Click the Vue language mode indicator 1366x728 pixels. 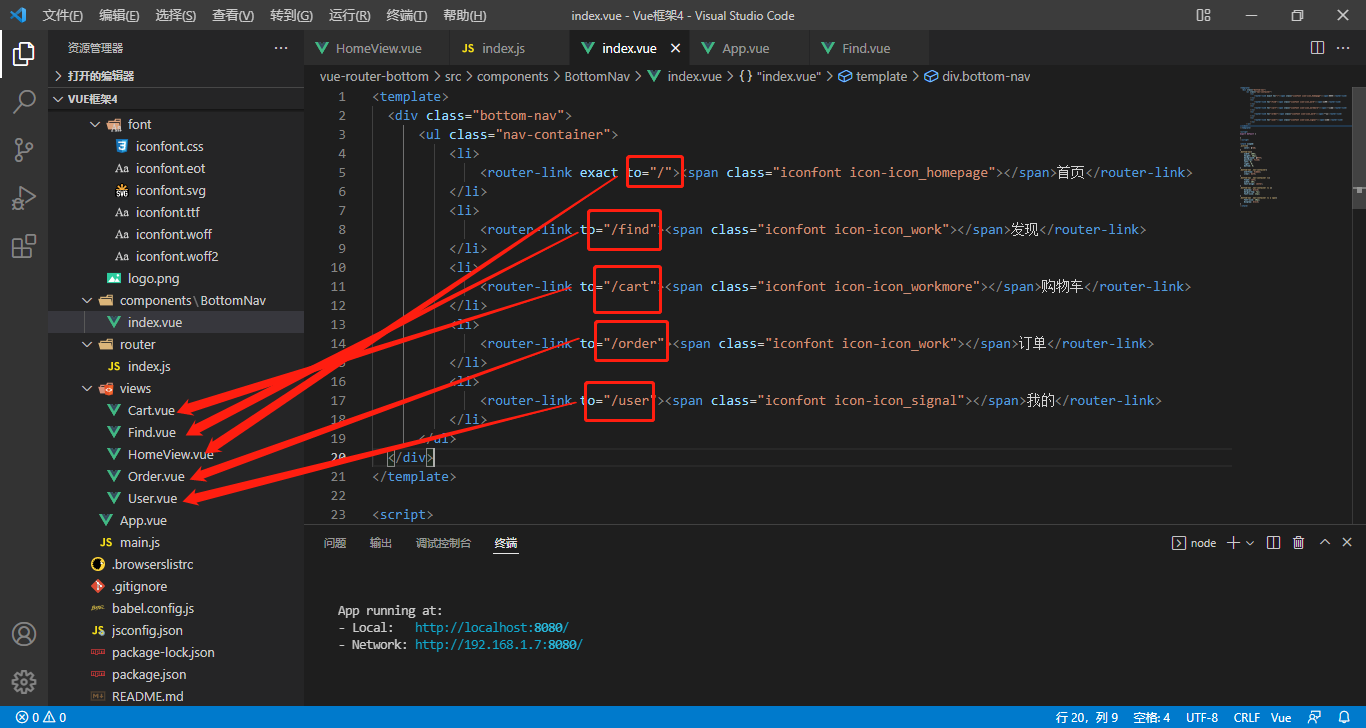[x=1281, y=718]
